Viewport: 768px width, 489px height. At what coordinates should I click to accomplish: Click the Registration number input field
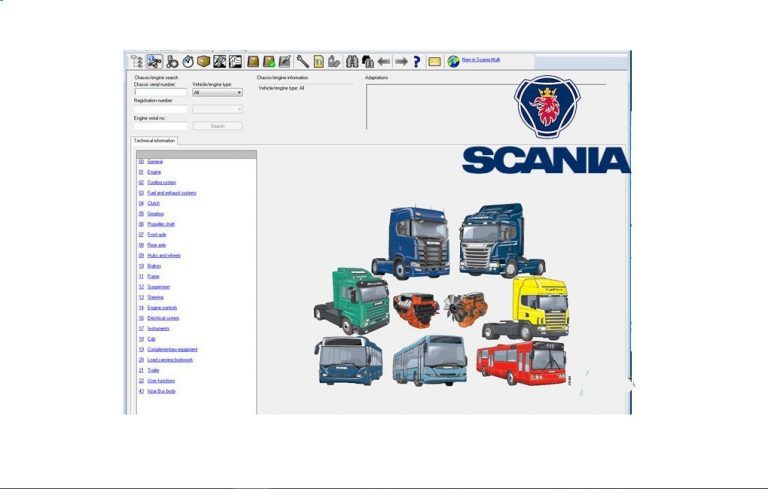(161, 109)
